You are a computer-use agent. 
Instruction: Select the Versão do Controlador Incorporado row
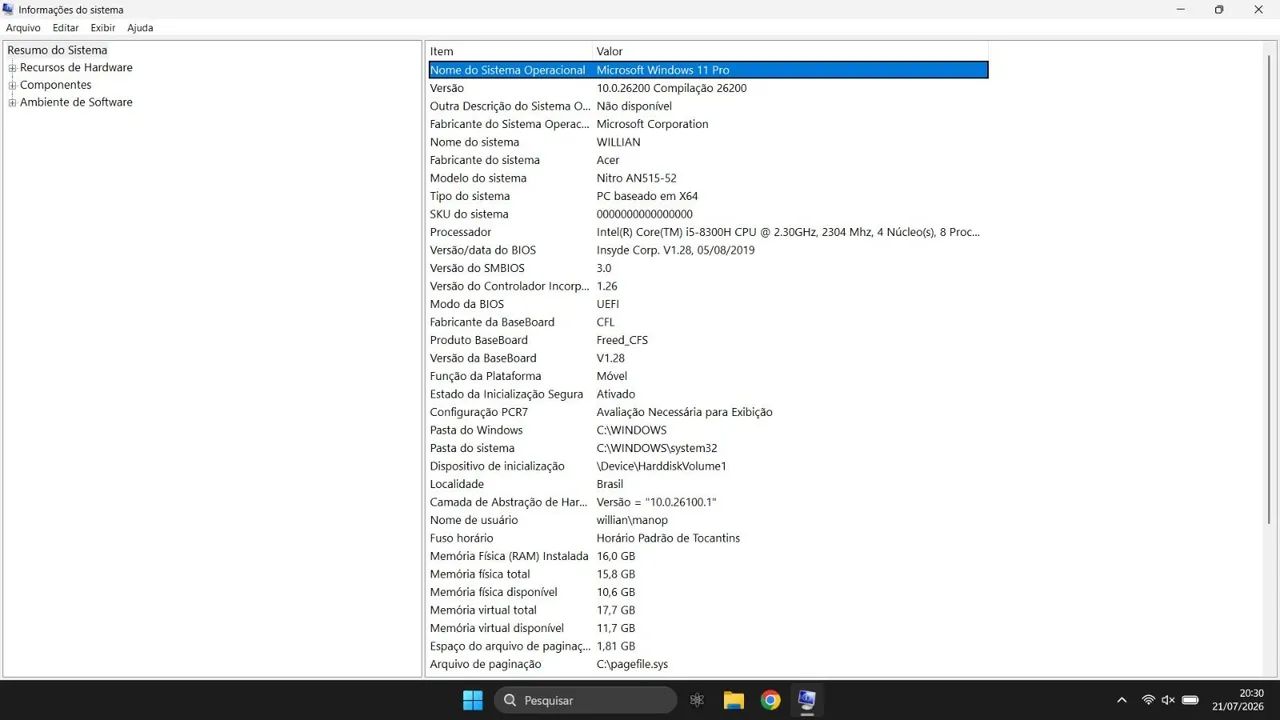click(708, 286)
